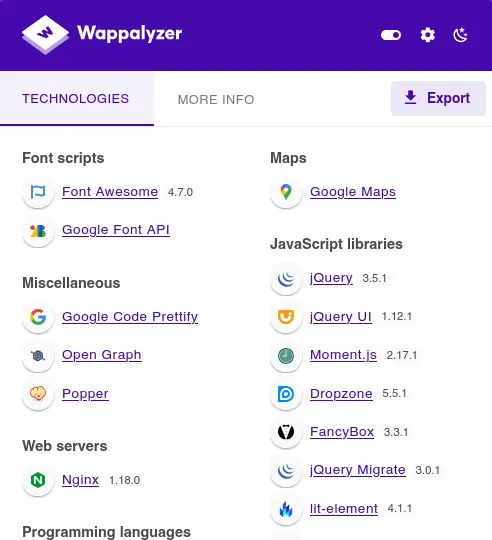Open the lit-element link
492x540 pixels.
click(344, 509)
